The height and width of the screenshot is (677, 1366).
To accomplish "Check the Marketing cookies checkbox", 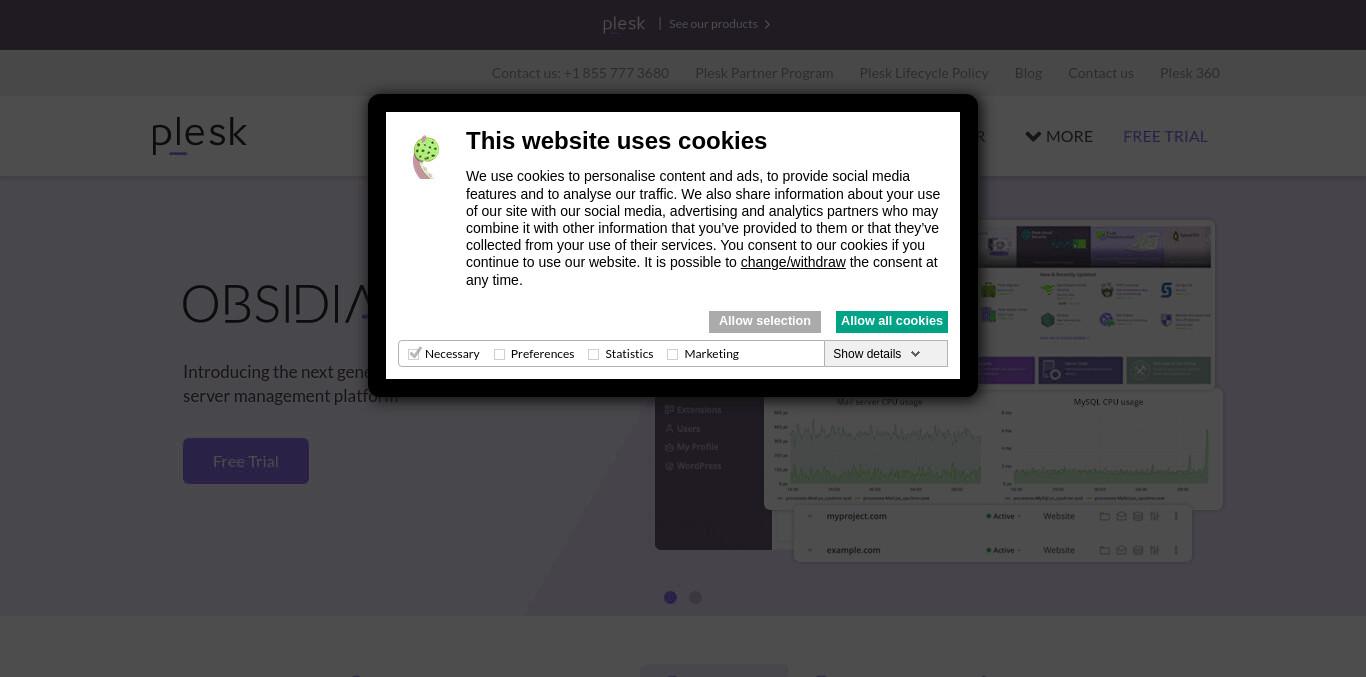I will [x=672, y=354].
